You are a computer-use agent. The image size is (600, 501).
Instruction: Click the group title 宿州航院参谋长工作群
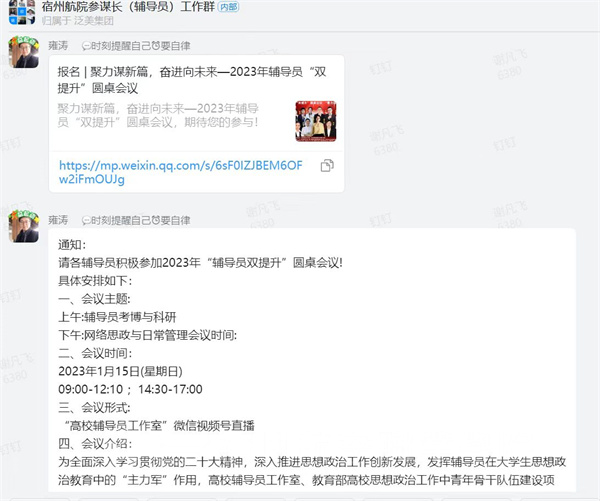[x=128, y=7]
